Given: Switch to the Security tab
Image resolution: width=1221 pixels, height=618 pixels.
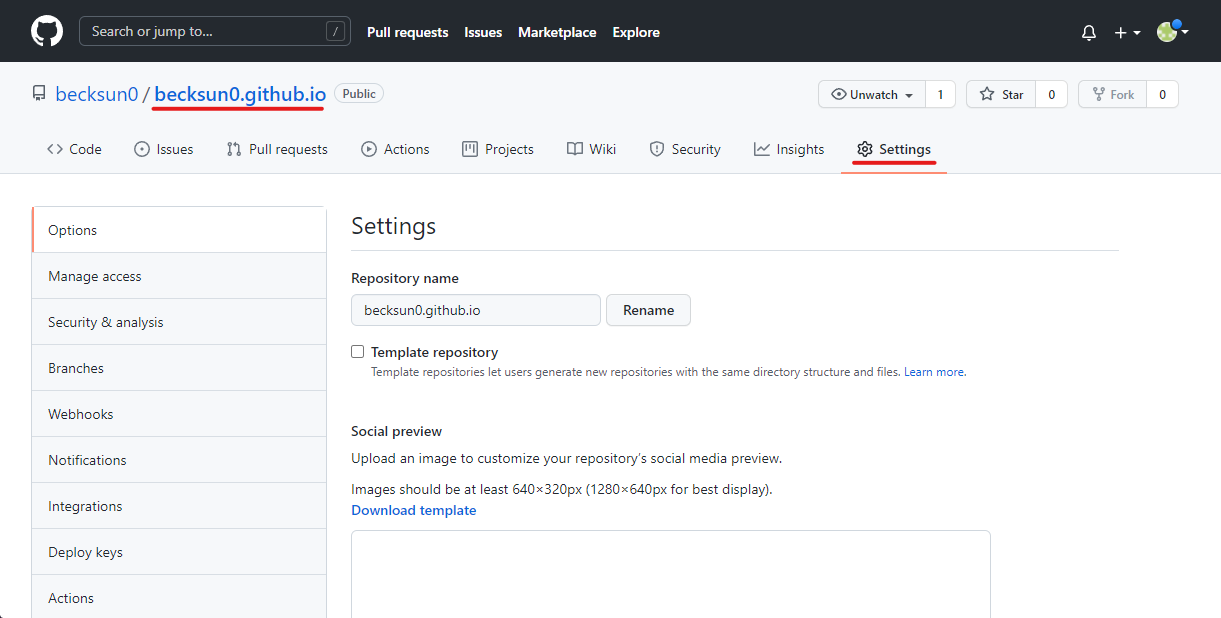Looking at the screenshot, I should tap(685, 149).
